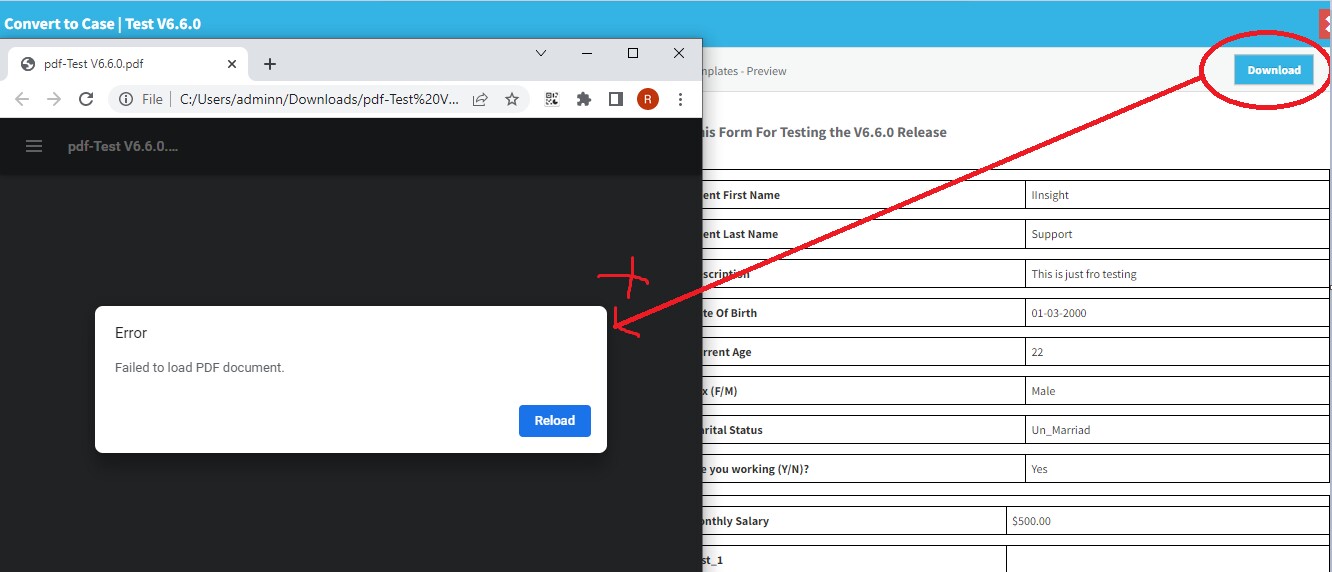Go back using browser back arrow

22,99
